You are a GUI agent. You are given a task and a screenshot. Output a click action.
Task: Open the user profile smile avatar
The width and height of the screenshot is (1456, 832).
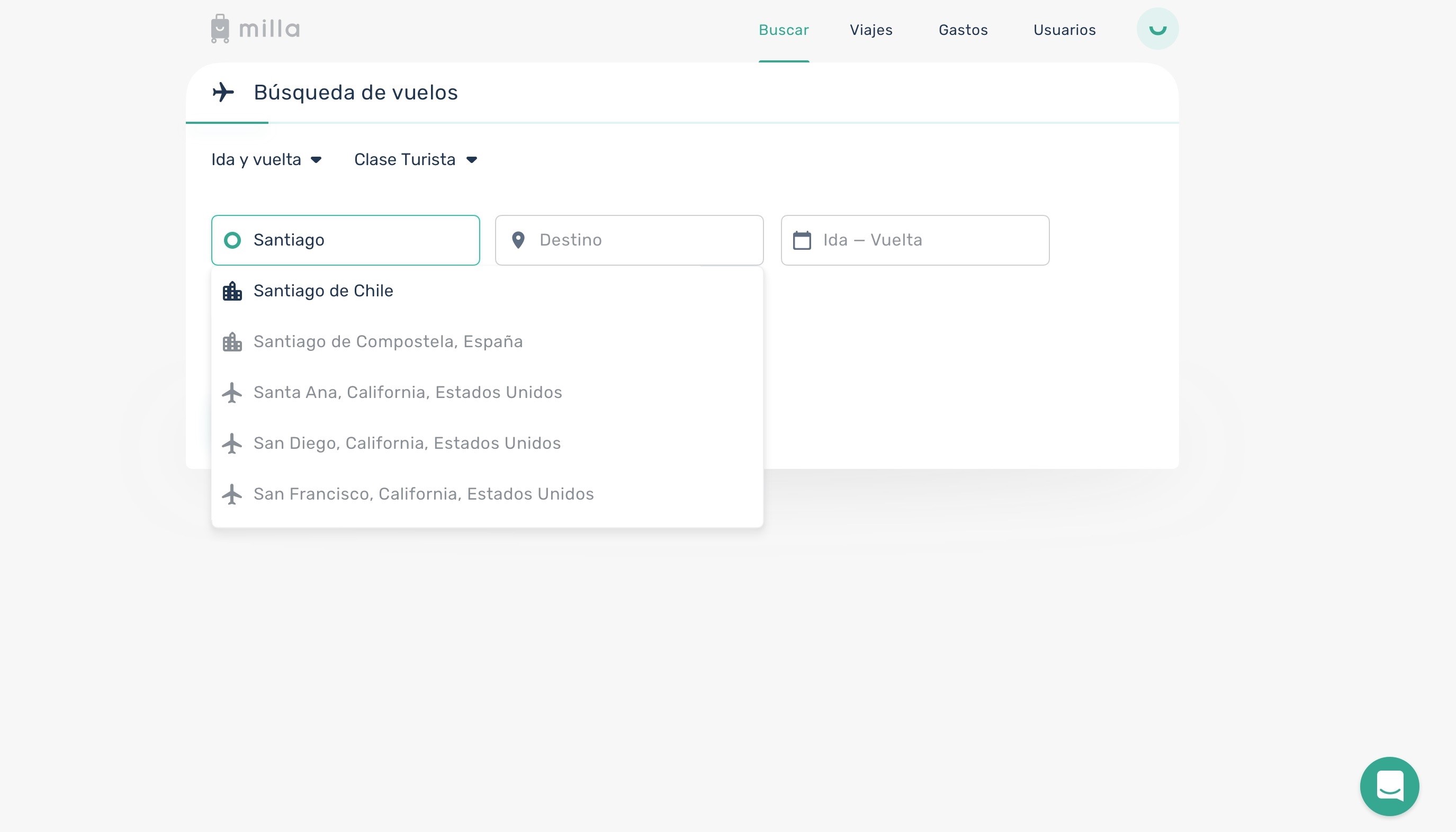[x=1157, y=29]
